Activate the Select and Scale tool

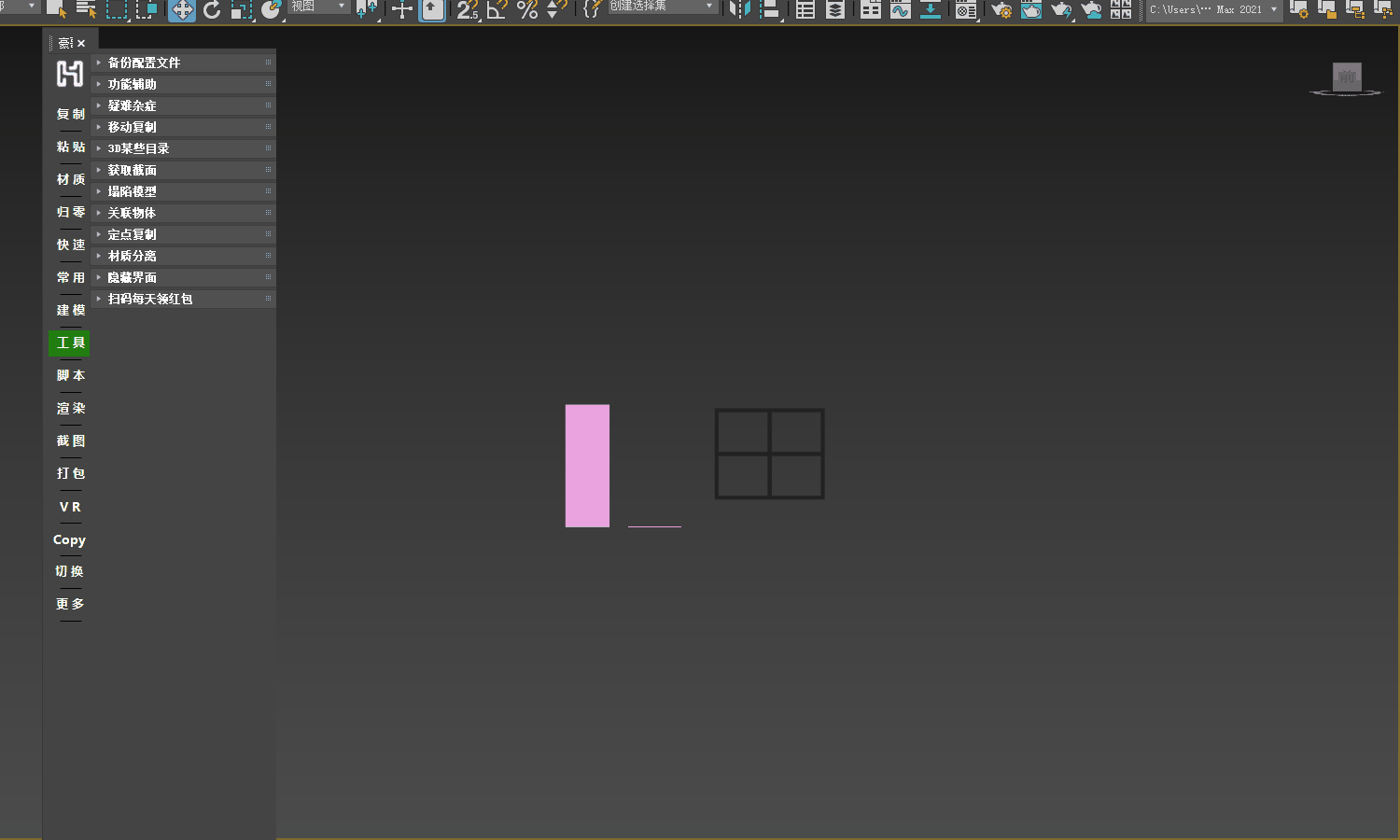tap(242, 9)
